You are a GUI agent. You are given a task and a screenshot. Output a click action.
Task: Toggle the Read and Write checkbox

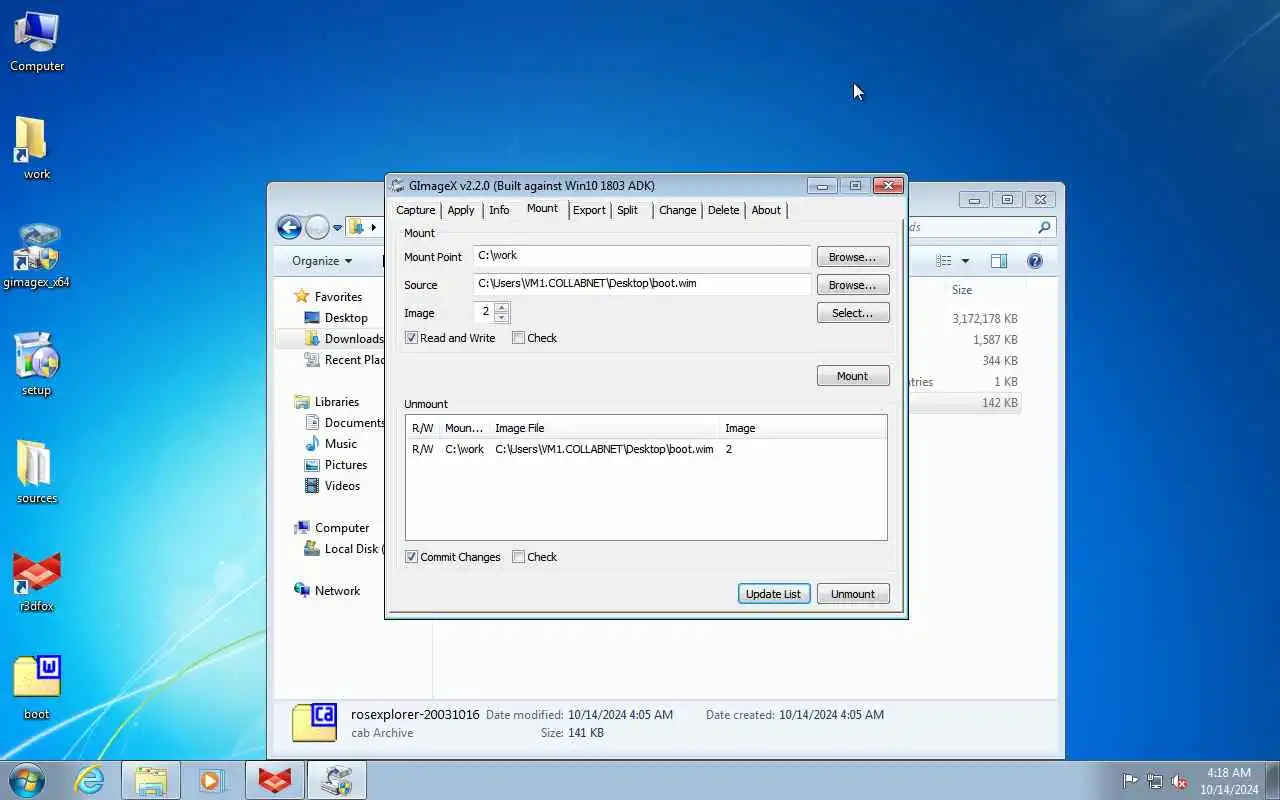pyautogui.click(x=411, y=338)
